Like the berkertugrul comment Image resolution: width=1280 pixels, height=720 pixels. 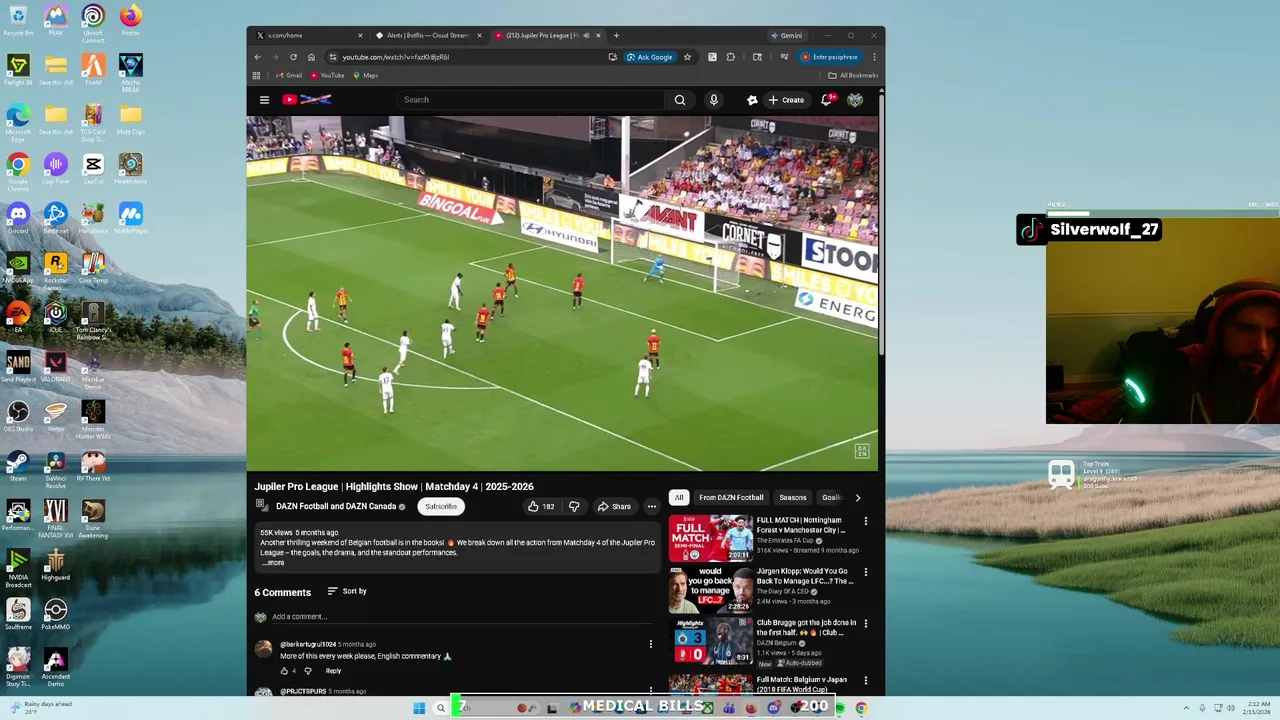(284, 671)
